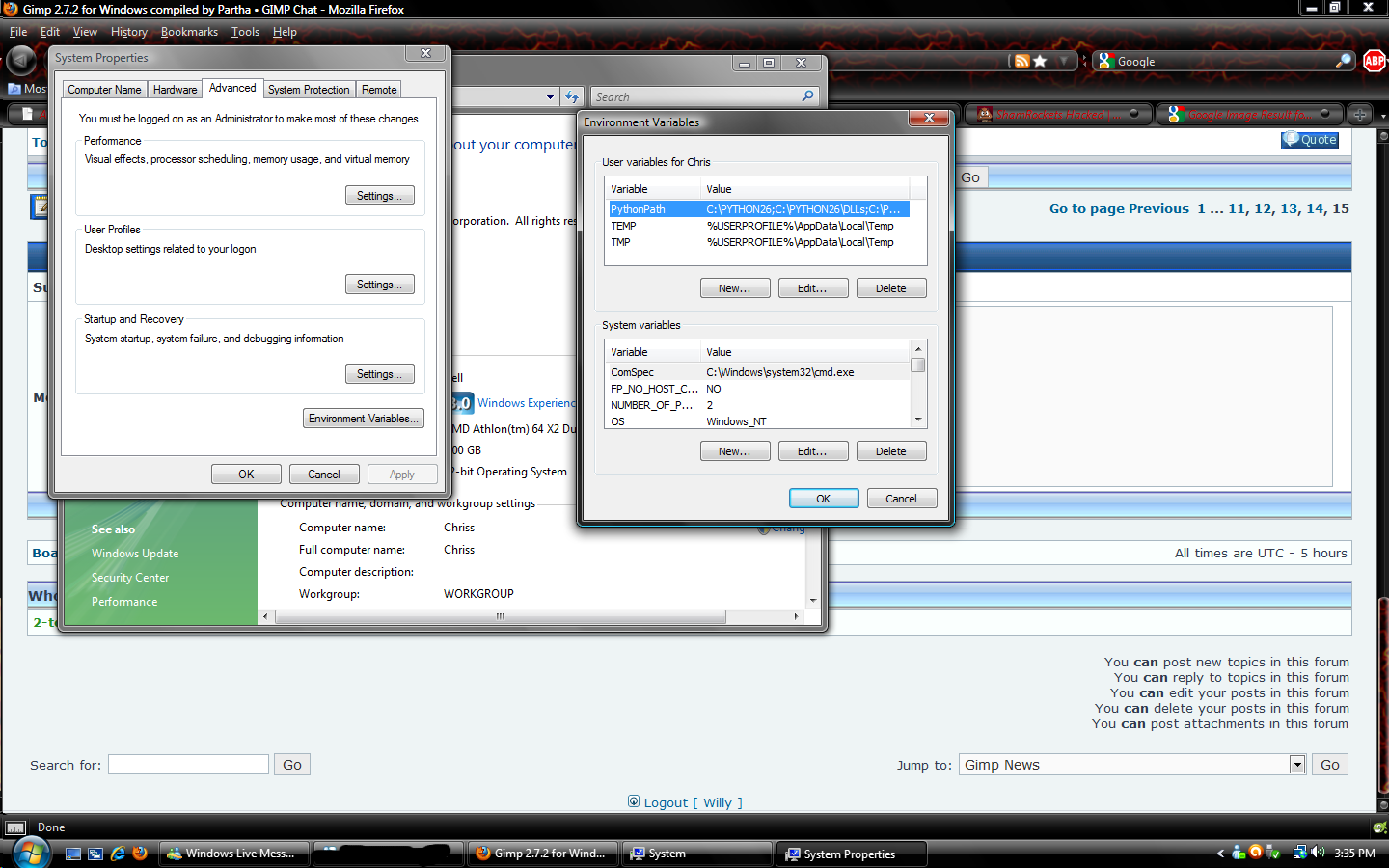
Task: Select the ShamRockets Hacked browser tab
Action: point(1058,114)
